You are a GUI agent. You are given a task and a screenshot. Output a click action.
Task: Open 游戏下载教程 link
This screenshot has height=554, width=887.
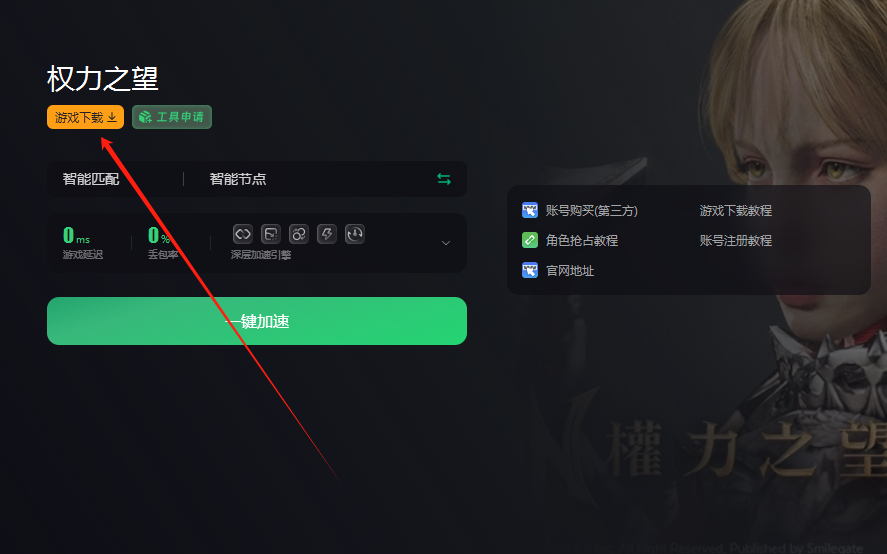pyautogui.click(x=735, y=211)
